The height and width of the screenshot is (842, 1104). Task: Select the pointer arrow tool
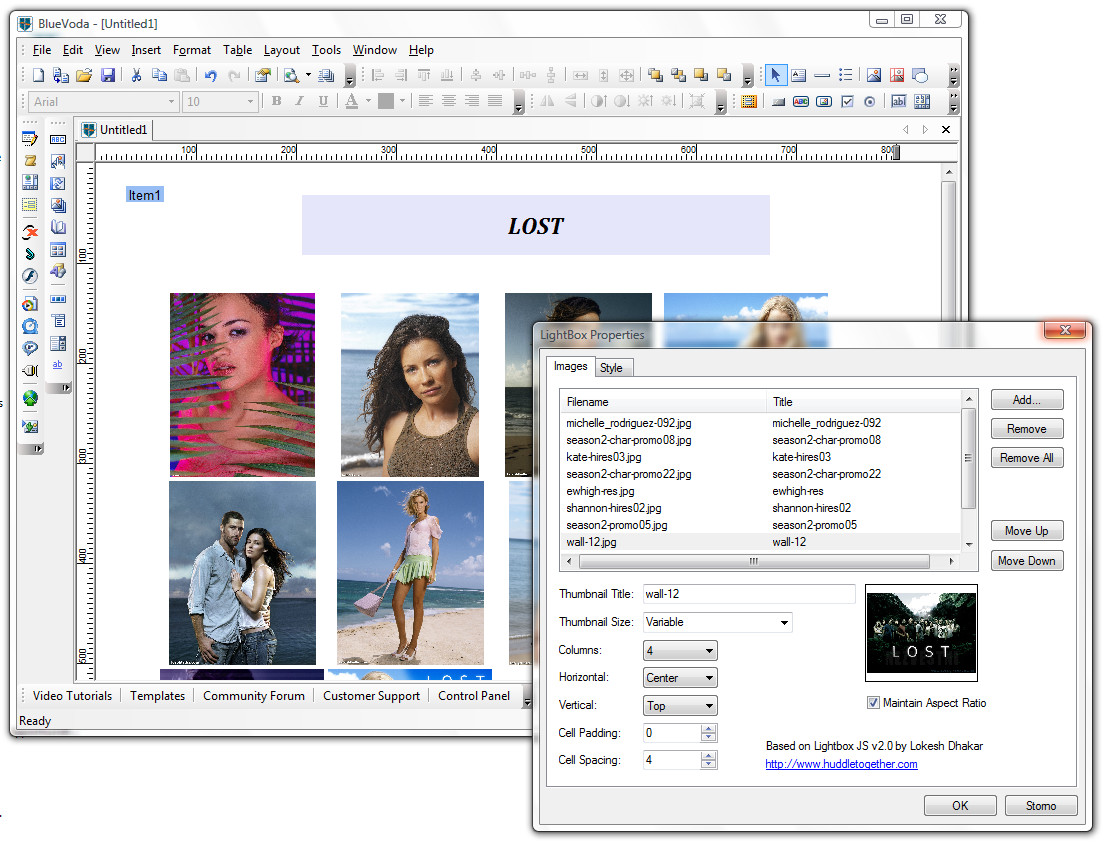[x=776, y=75]
